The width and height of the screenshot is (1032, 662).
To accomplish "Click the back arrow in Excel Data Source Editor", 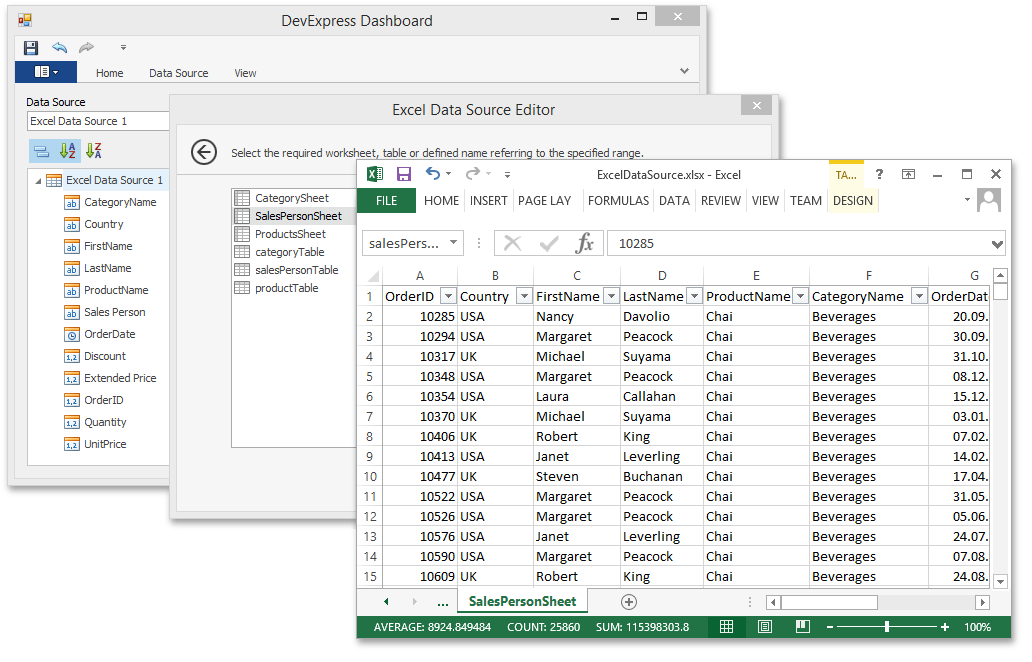I will pos(204,152).
